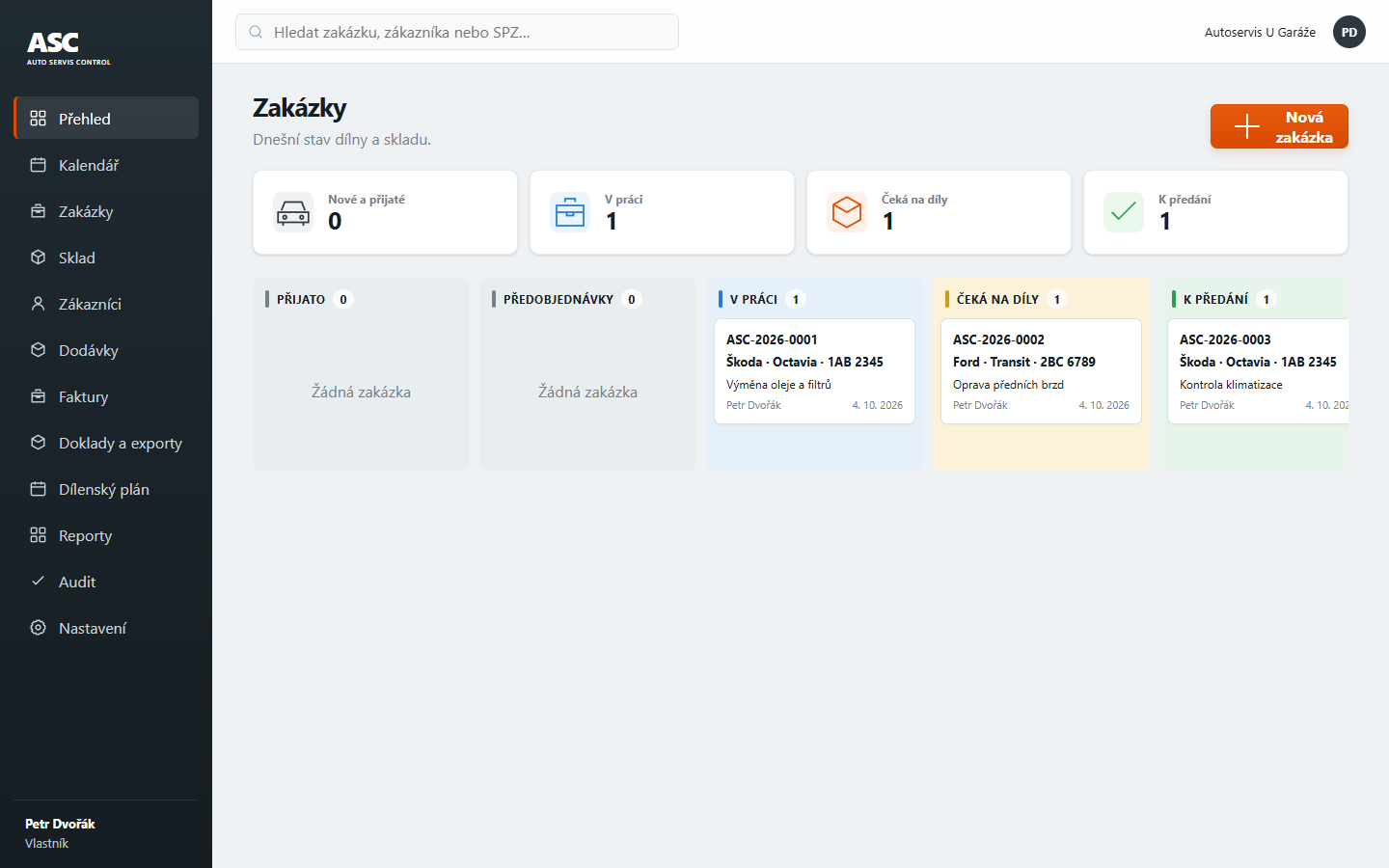Open the Přehled menu item

click(106, 118)
